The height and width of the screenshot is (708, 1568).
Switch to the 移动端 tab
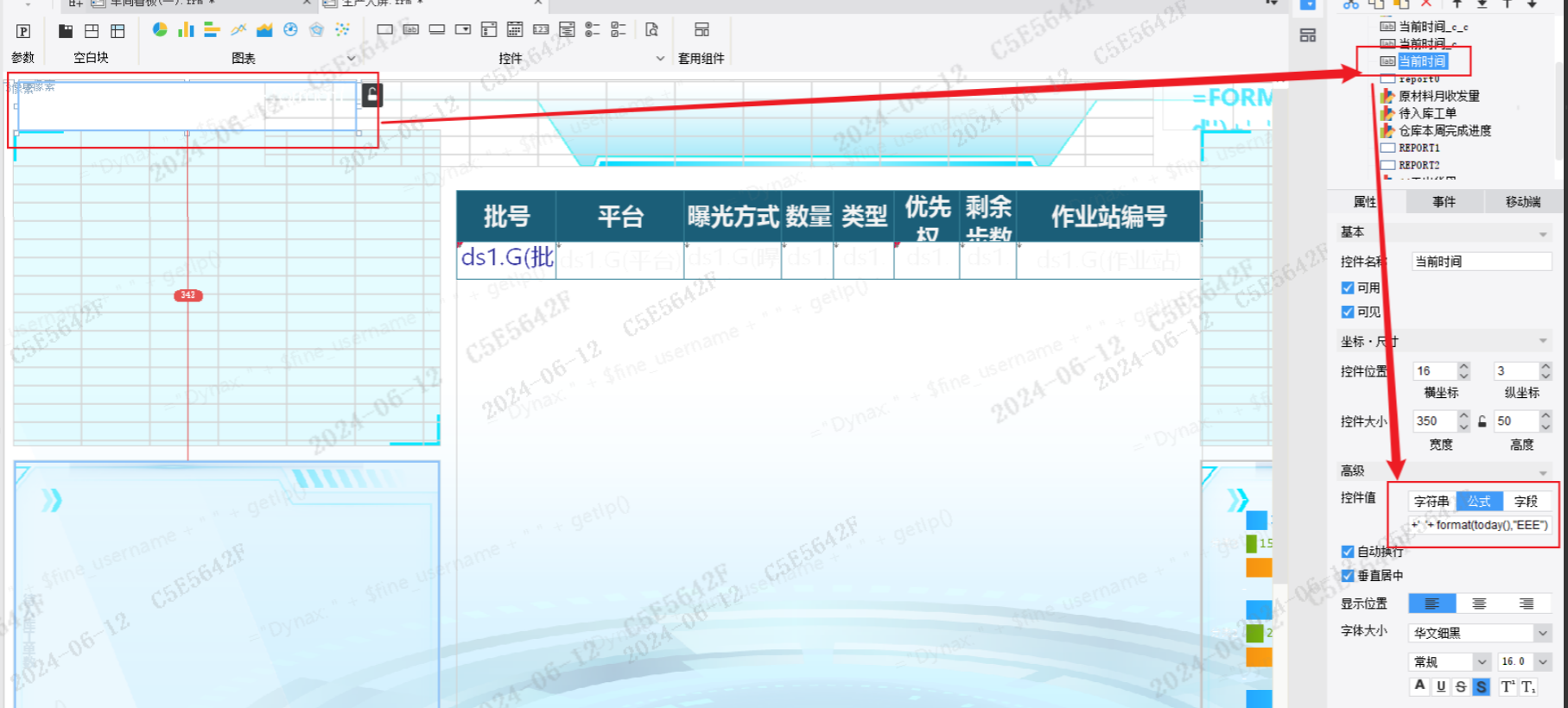point(1523,201)
